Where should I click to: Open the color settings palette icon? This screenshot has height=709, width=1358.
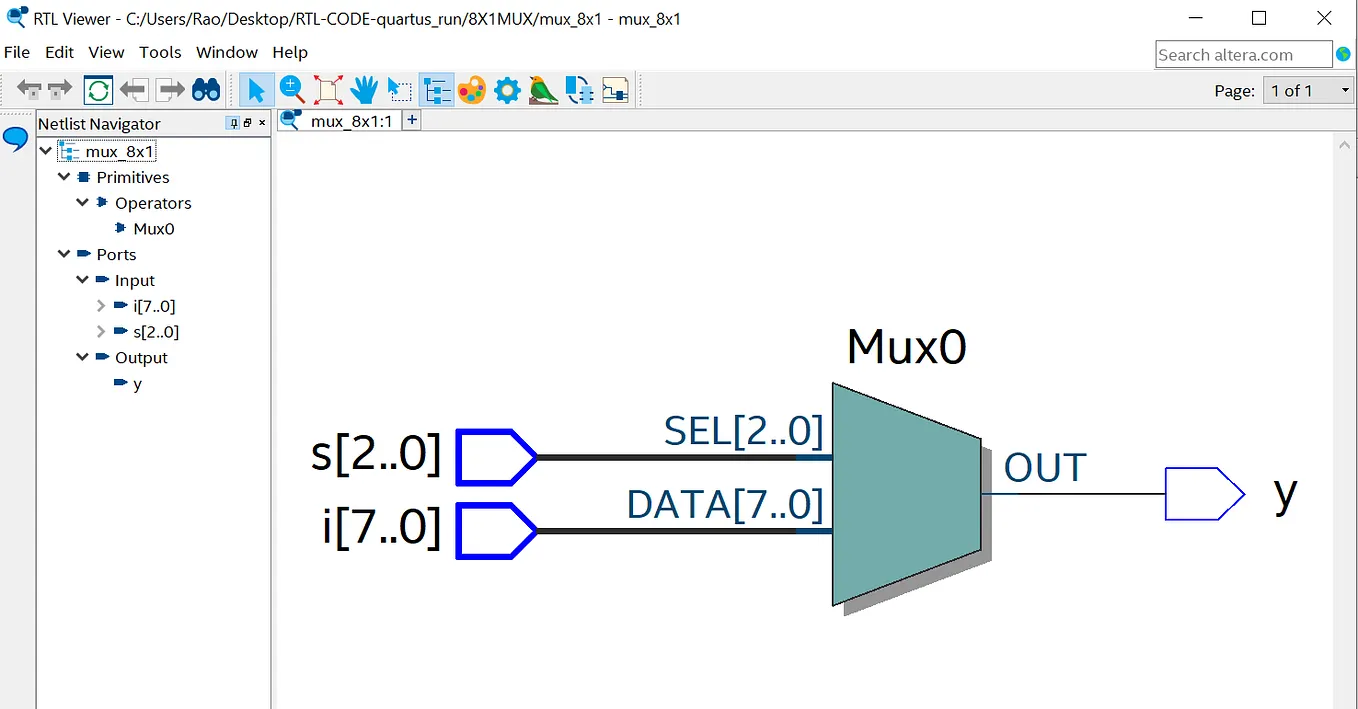(x=471, y=89)
